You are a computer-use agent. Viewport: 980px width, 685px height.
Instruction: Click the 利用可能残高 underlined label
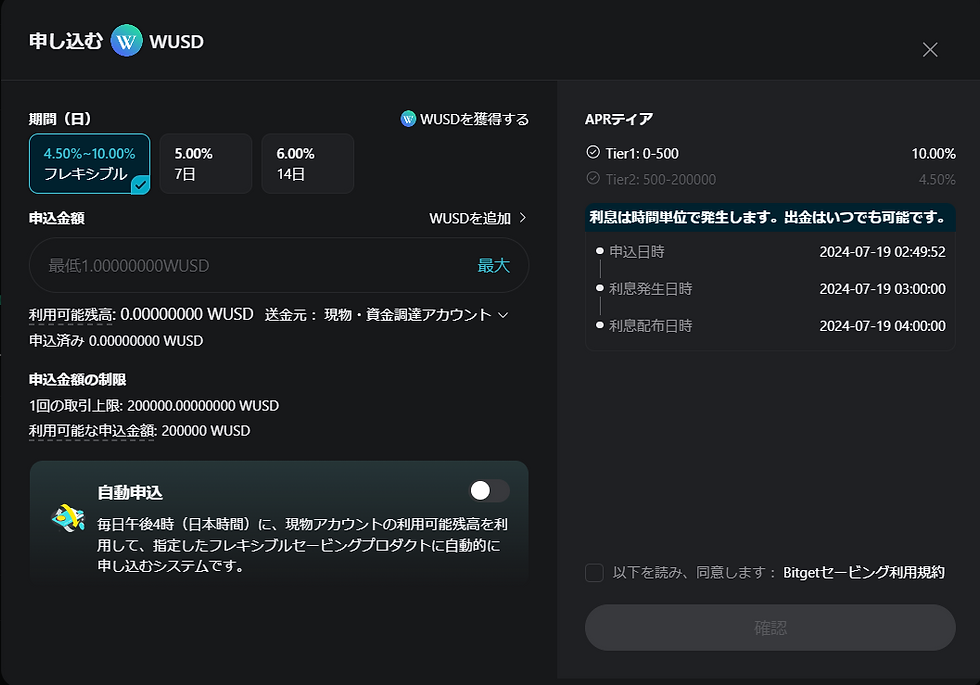tap(72, 314)
